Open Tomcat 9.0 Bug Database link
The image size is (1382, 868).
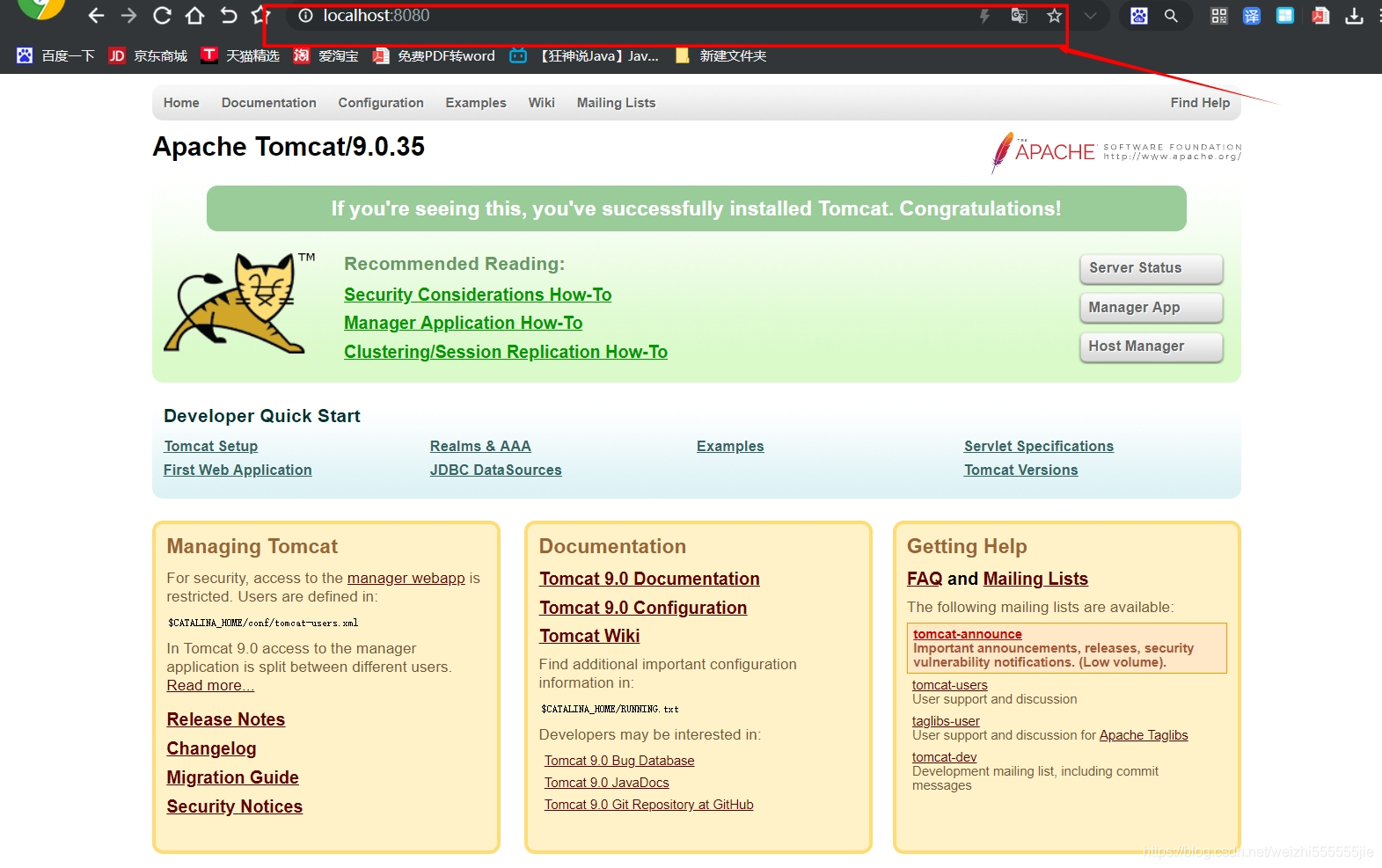619,761
